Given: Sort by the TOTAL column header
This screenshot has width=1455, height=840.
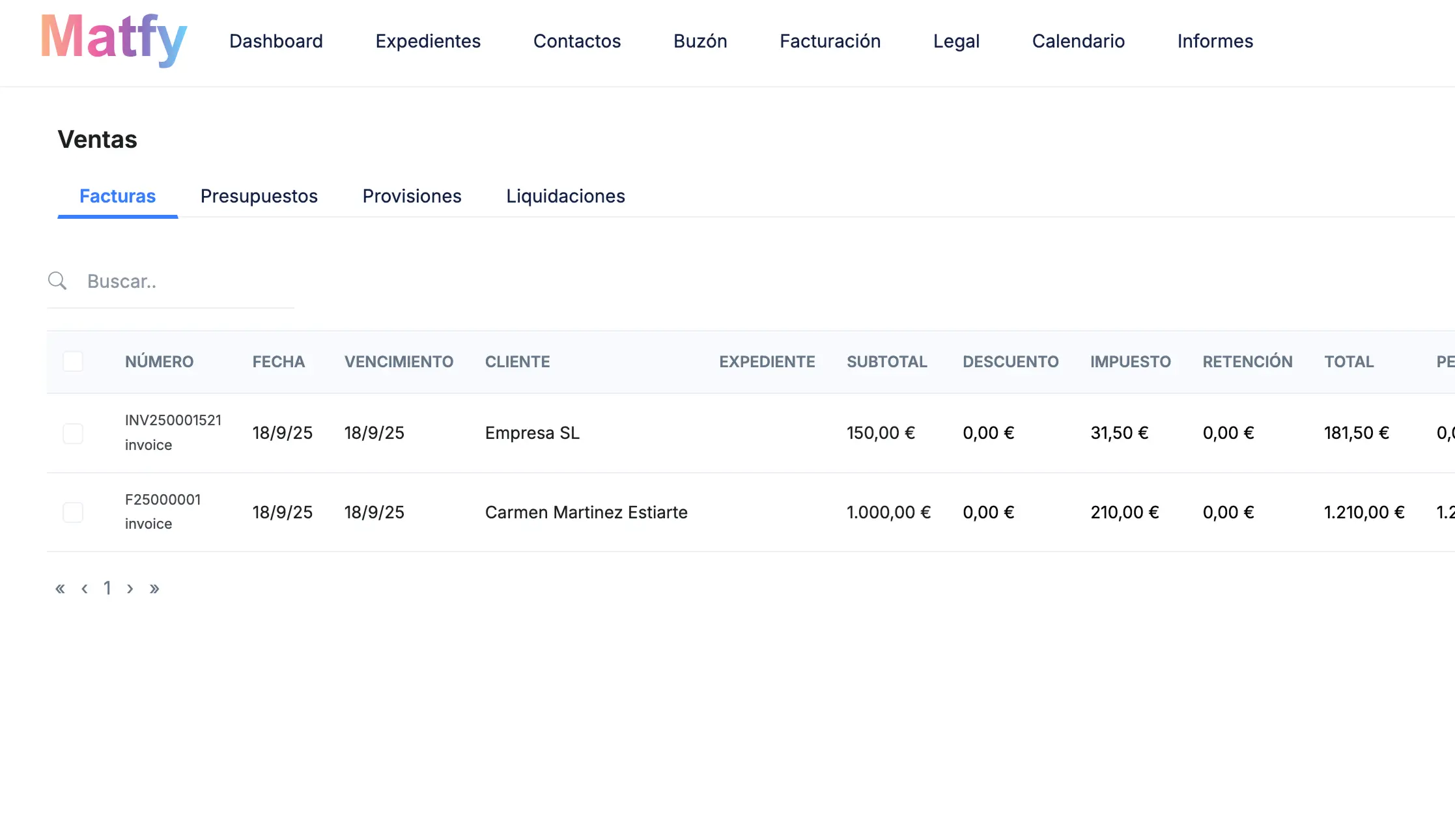Looking at the screenshot, I should pos(1349,361).
